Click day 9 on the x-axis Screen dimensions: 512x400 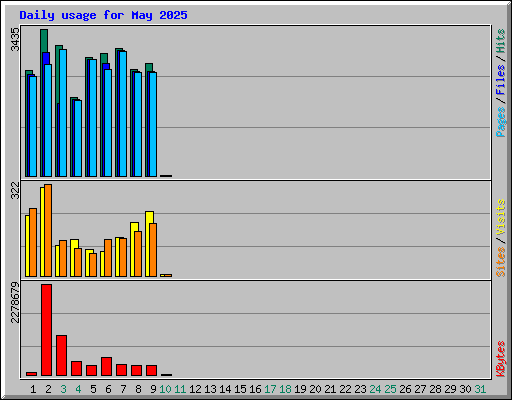click(x=153, y=389)
